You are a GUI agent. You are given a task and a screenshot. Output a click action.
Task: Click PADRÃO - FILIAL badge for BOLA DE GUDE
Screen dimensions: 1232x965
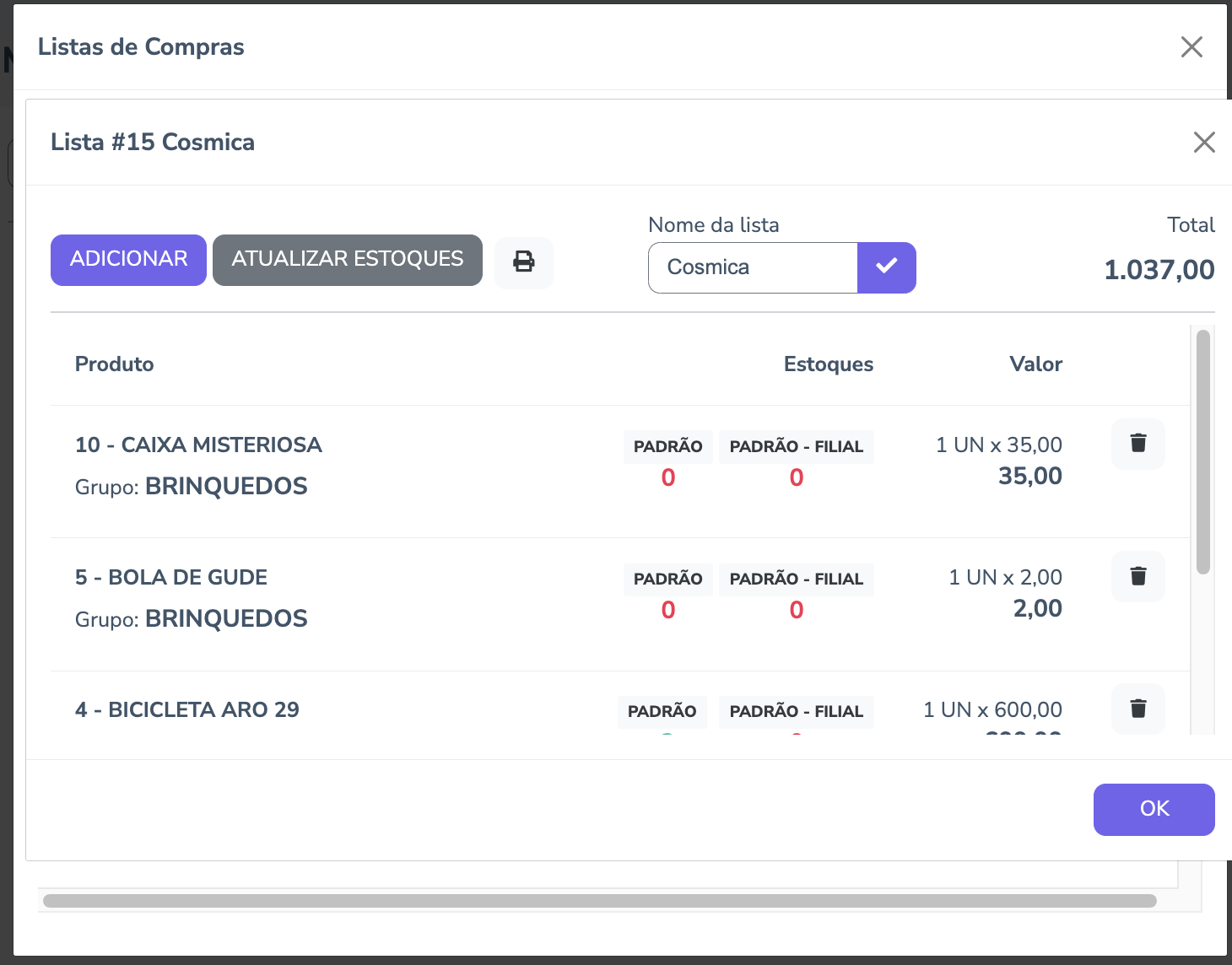click(796, 579)
